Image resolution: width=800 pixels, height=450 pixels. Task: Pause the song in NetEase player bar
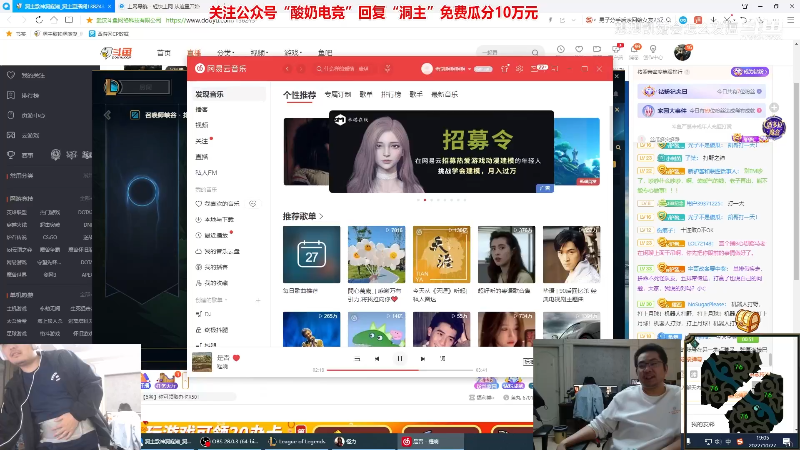pyautogui.click(x=399, y=359)
